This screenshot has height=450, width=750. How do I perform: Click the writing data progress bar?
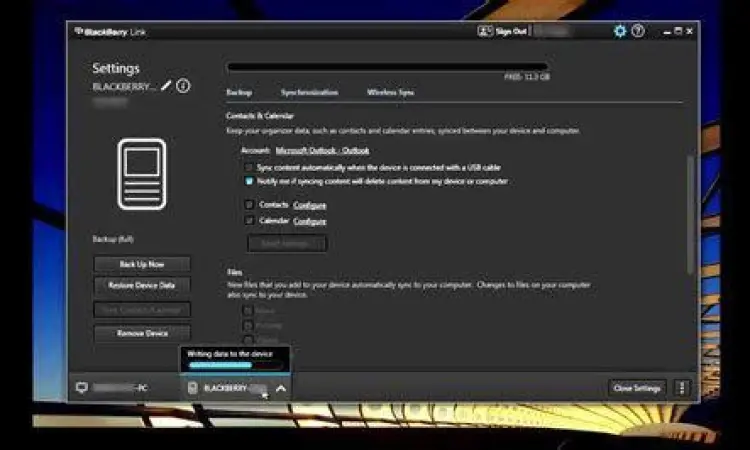pyautogui.click(x=235, y=365)
